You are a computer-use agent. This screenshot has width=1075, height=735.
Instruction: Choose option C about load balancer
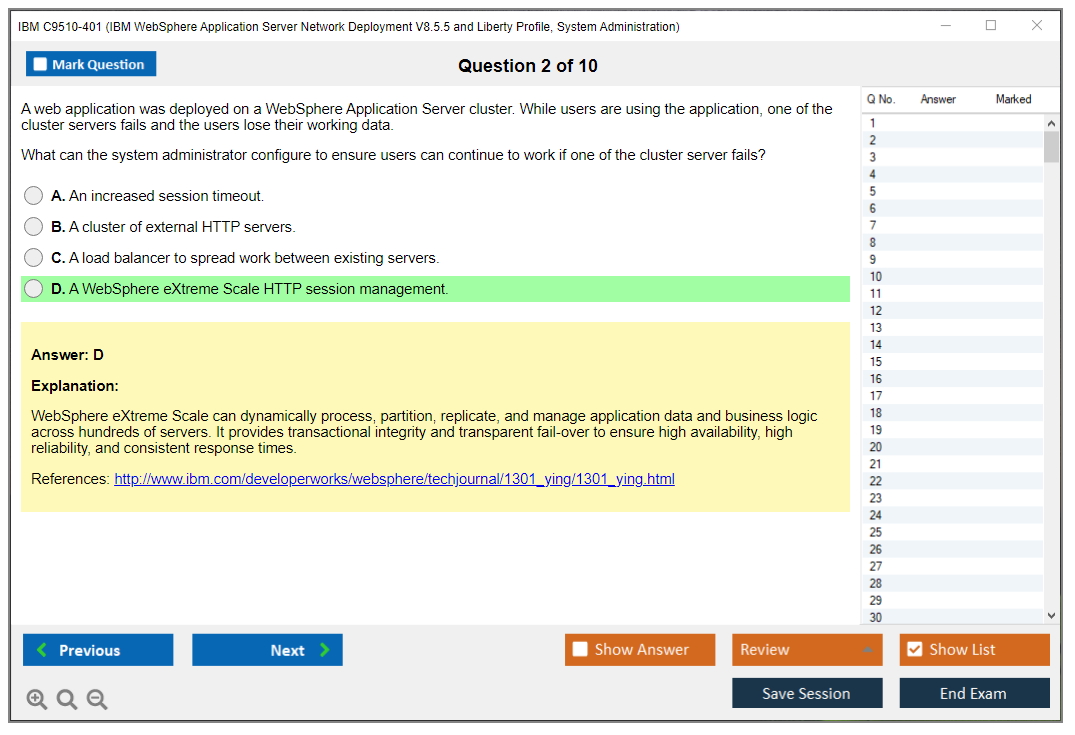click(34, 258)
